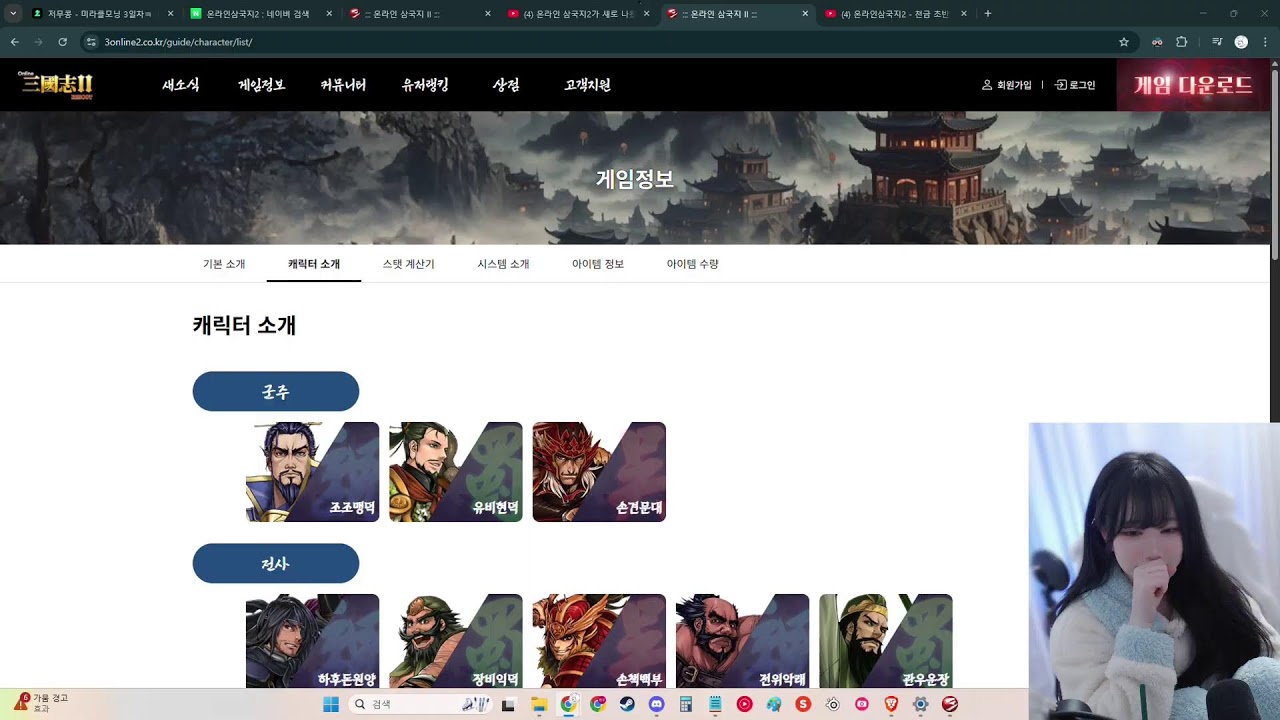
Task: Open Notepad from the taskbar
Action: pyautogui.click(x=715, y=704)
